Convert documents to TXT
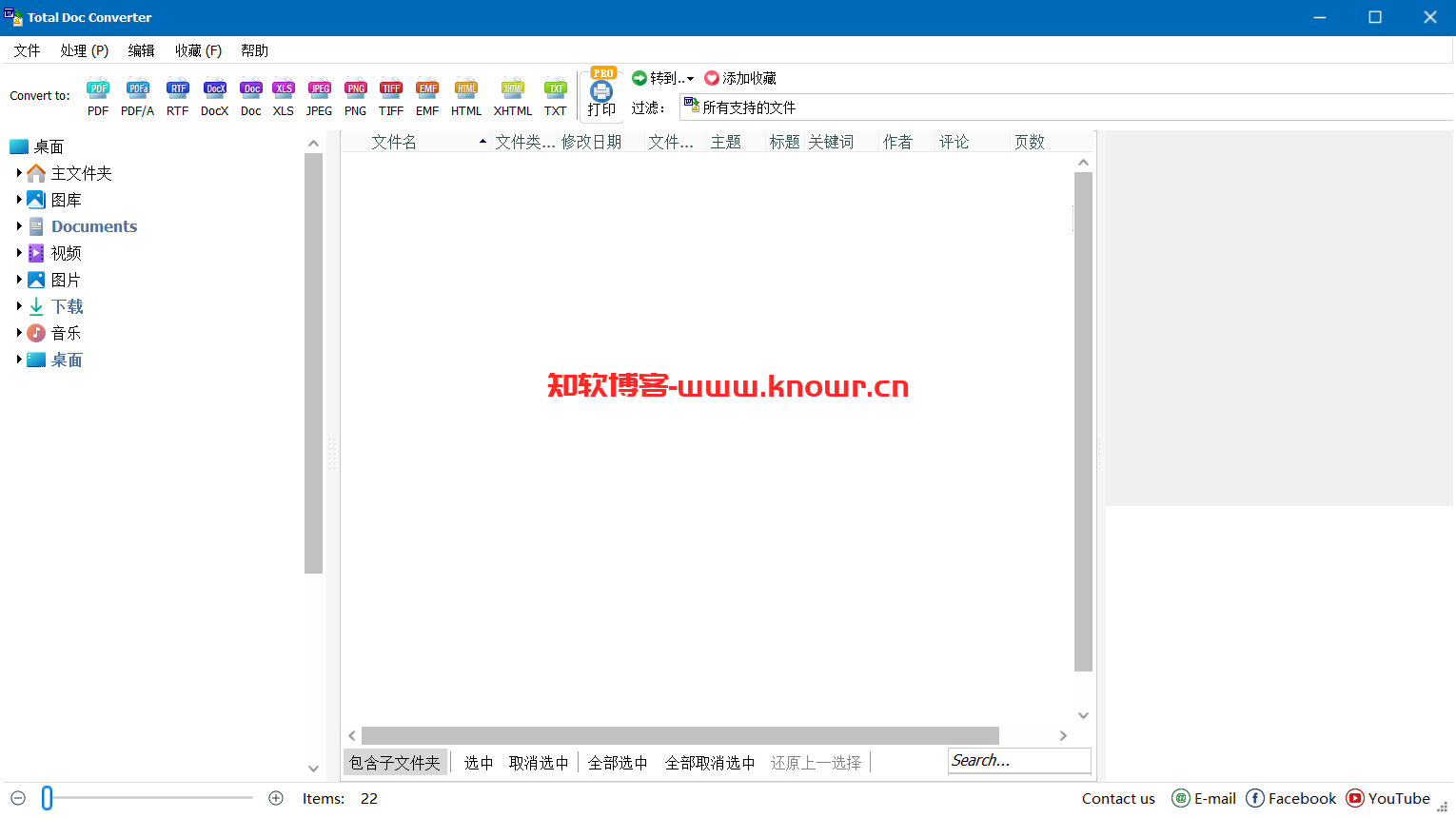1456x818 pixels. click(x=556, y=97)
